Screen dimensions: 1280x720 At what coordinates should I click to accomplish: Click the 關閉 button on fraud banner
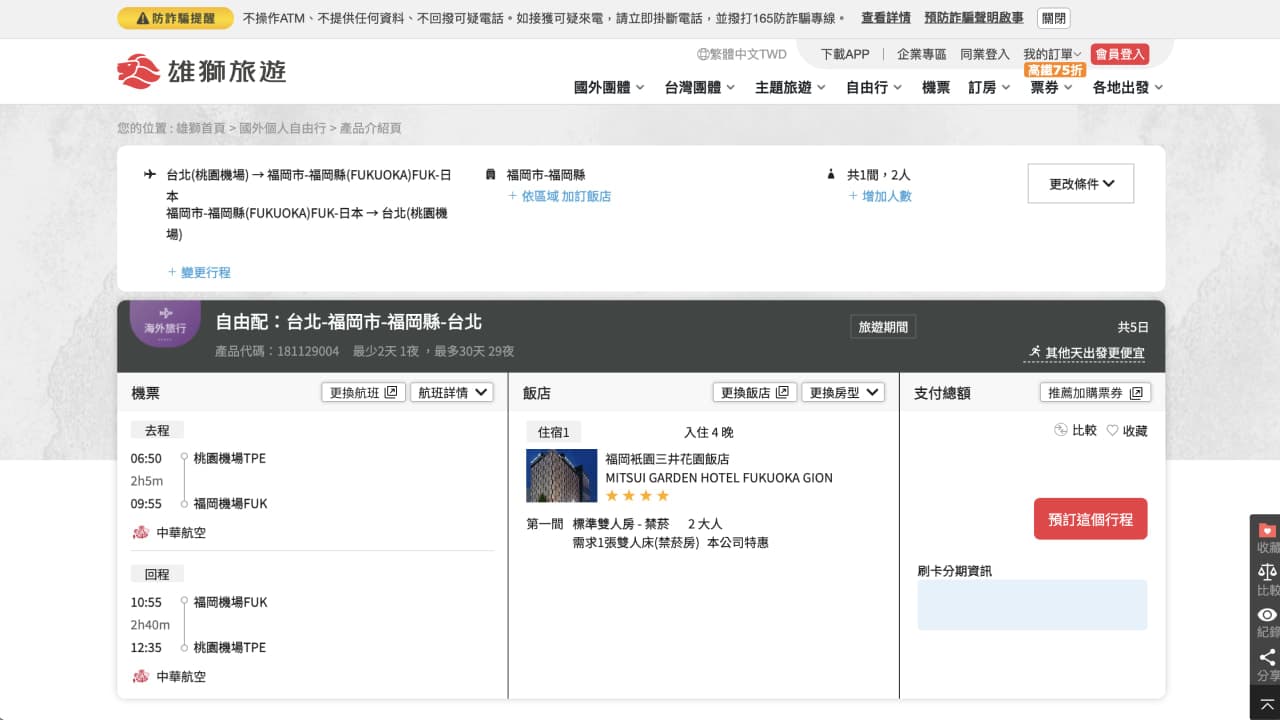click(1053, 18)
